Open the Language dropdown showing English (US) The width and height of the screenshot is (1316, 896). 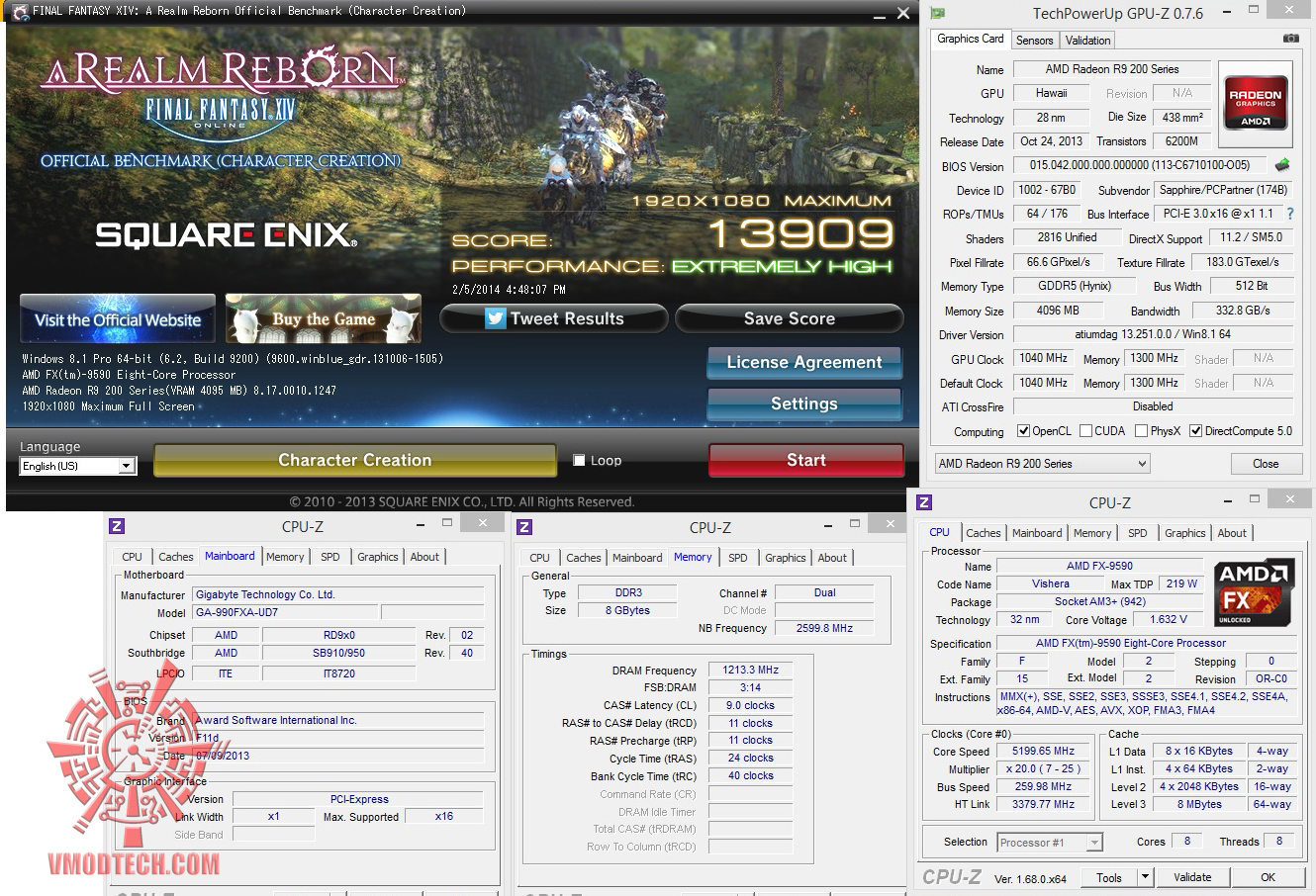[77, 466]
